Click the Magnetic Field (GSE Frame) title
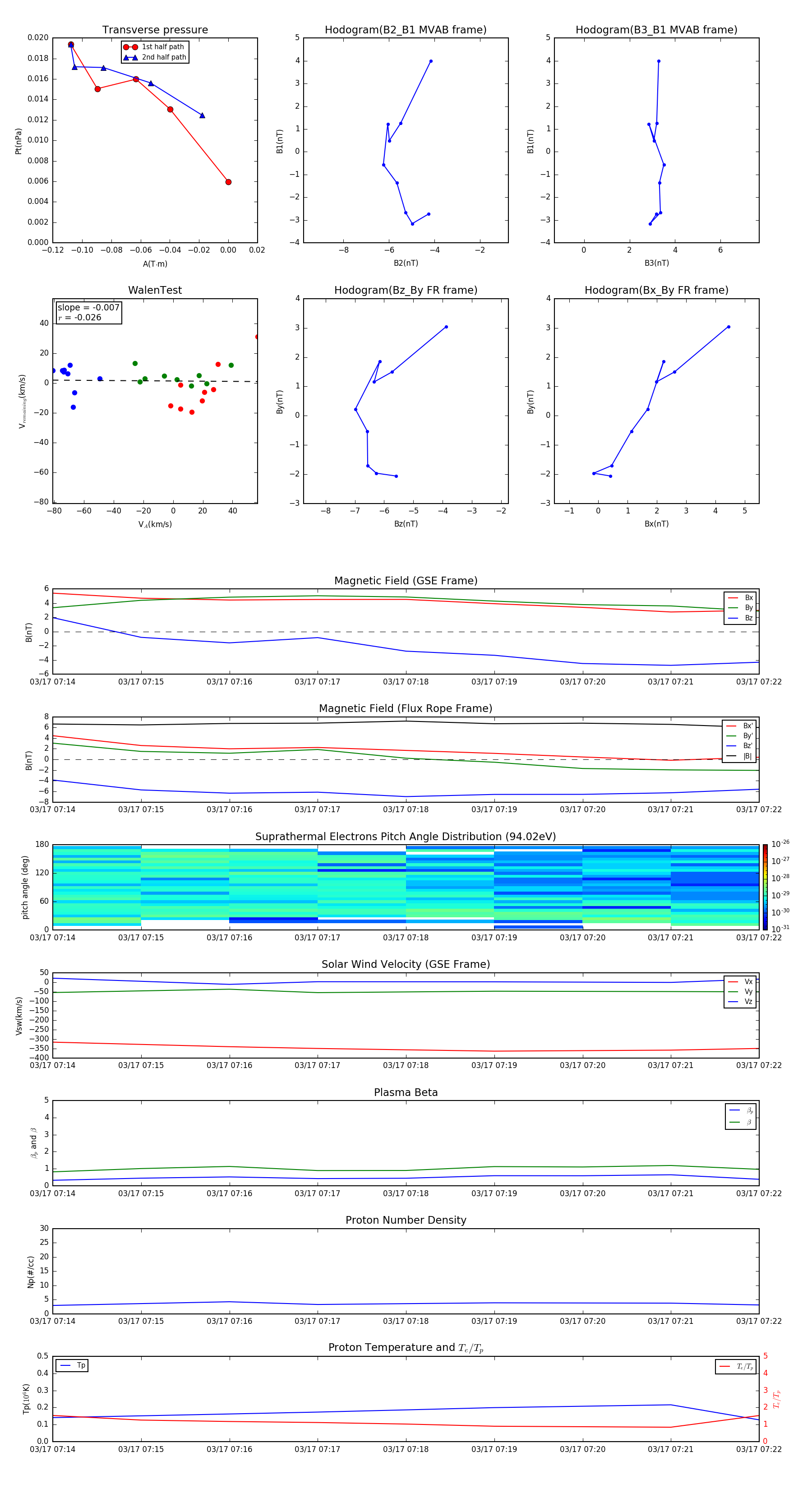The image size is (812, 1489). (406, 580)
